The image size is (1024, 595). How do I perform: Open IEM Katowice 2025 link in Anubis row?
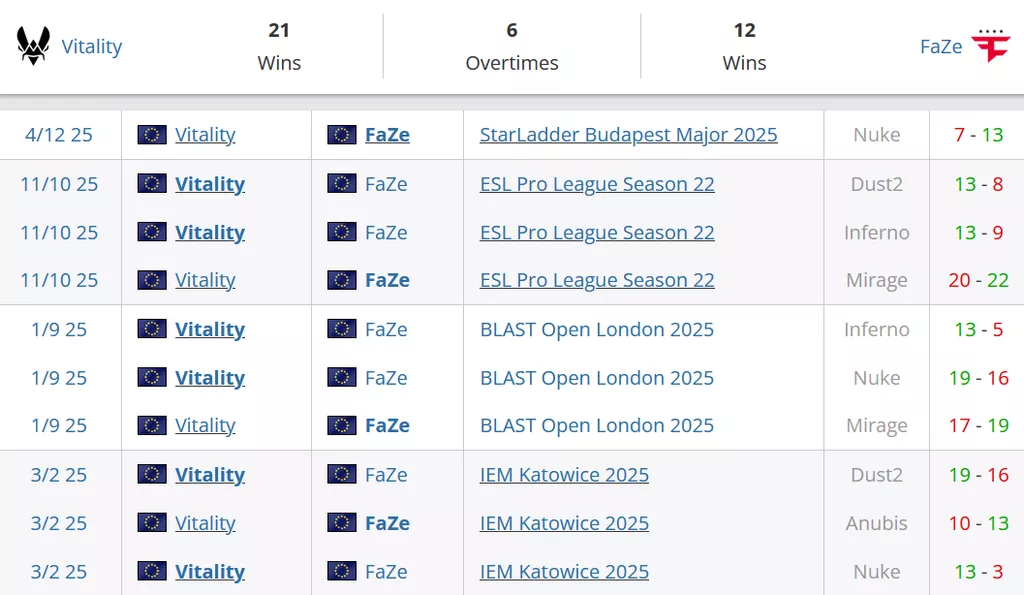(x=564, y=523)
